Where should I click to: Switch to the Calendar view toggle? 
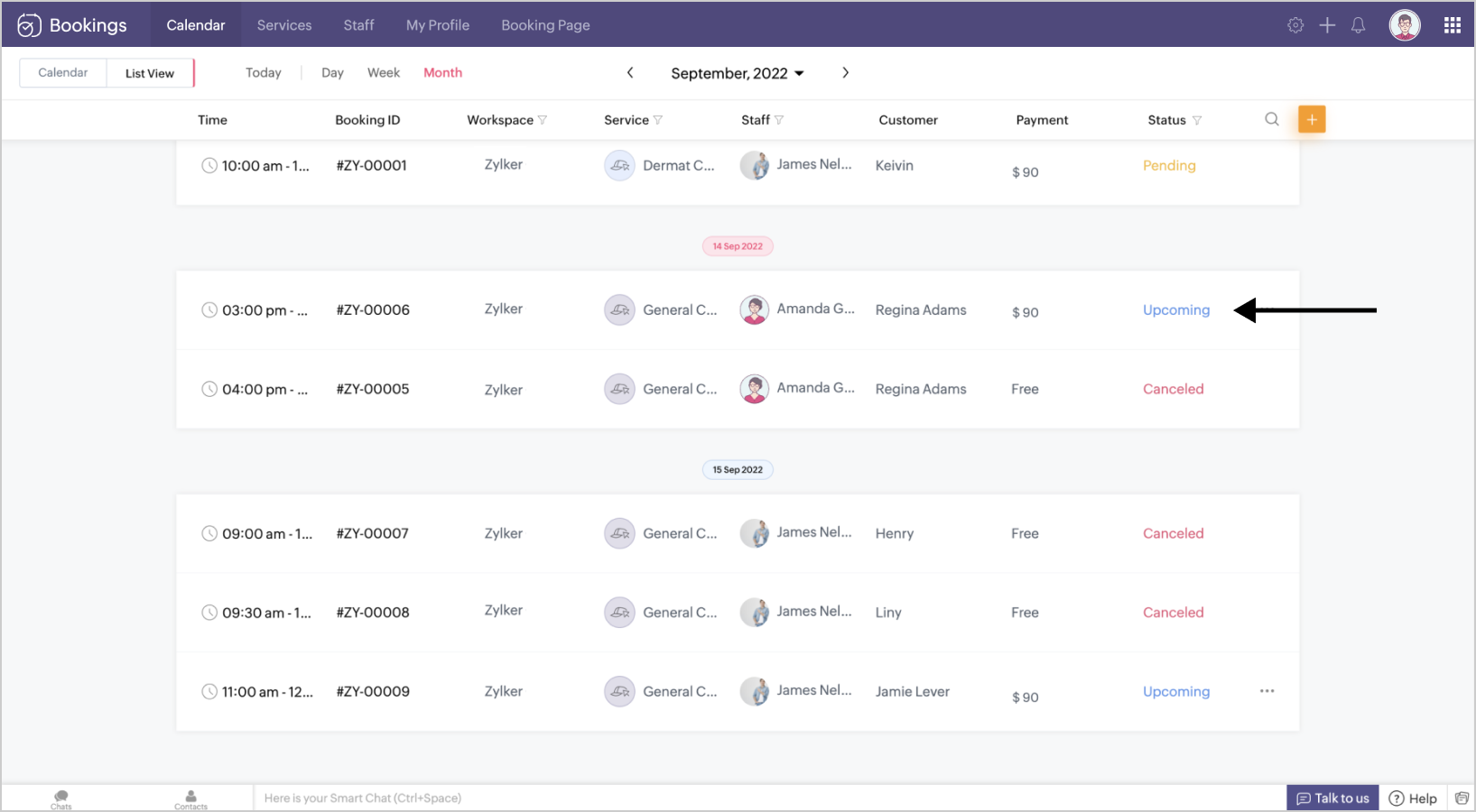63,73
